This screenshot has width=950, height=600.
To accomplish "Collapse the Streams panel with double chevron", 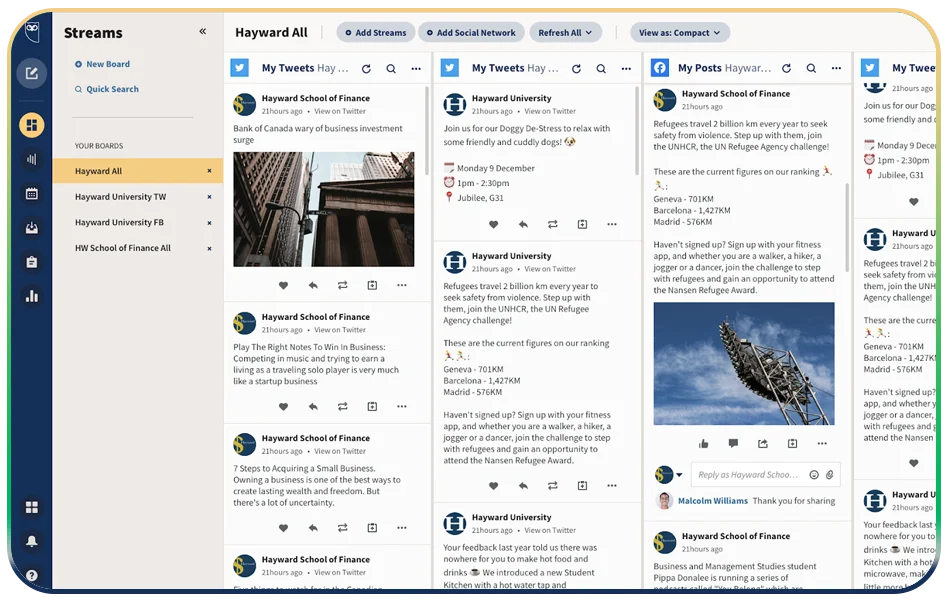I will click(203, 32).
